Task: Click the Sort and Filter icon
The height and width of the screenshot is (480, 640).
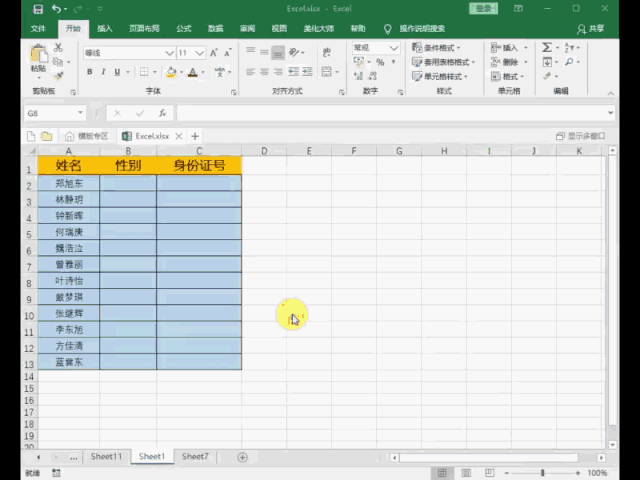Action: point(569,48)
